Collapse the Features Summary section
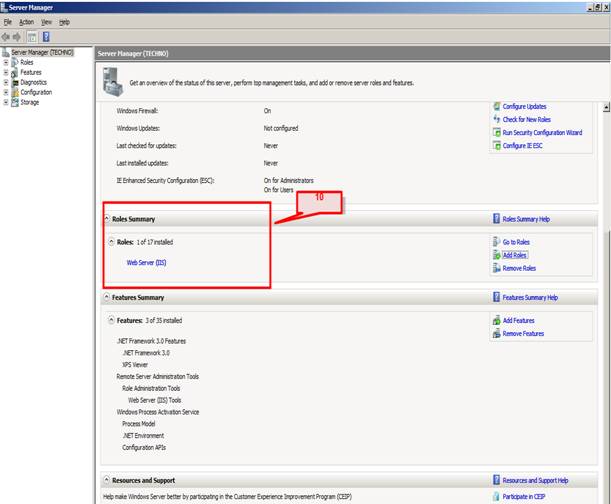This screenshot has width=611, height=504. click(x=106, y=297)
